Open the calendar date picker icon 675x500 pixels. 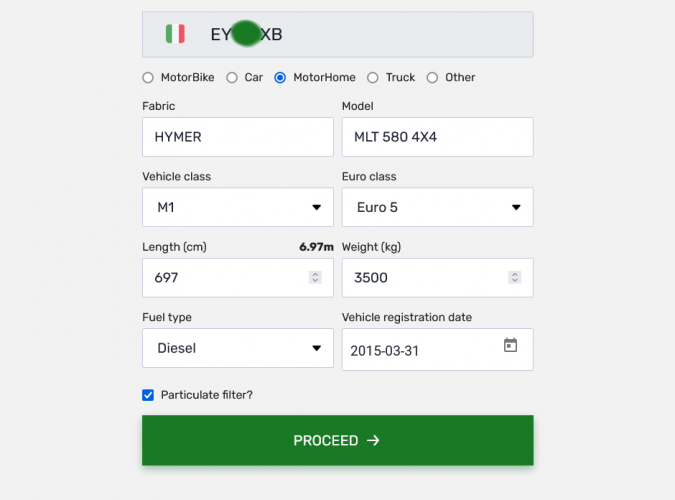(510, 346)
